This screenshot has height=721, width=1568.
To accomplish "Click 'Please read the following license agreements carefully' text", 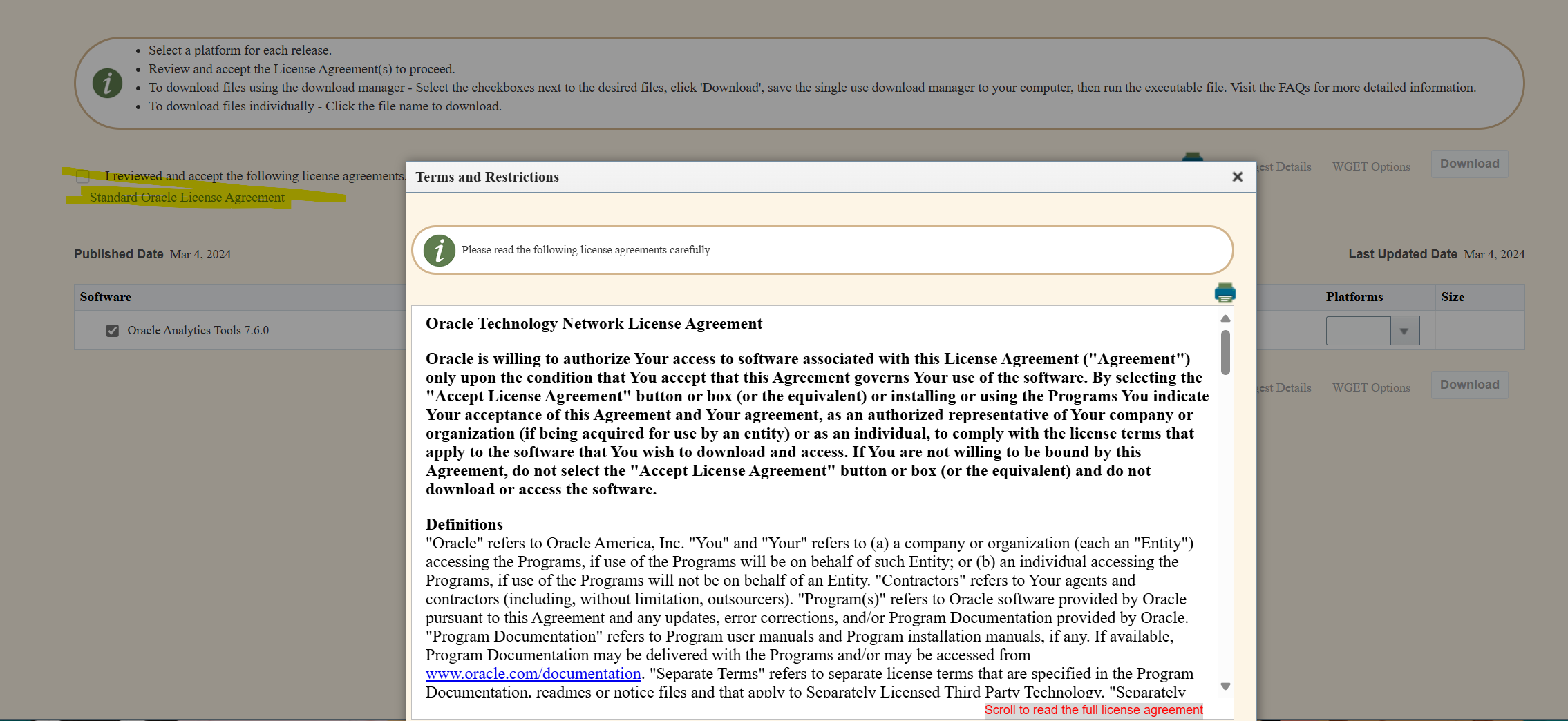I will (587, 250).
